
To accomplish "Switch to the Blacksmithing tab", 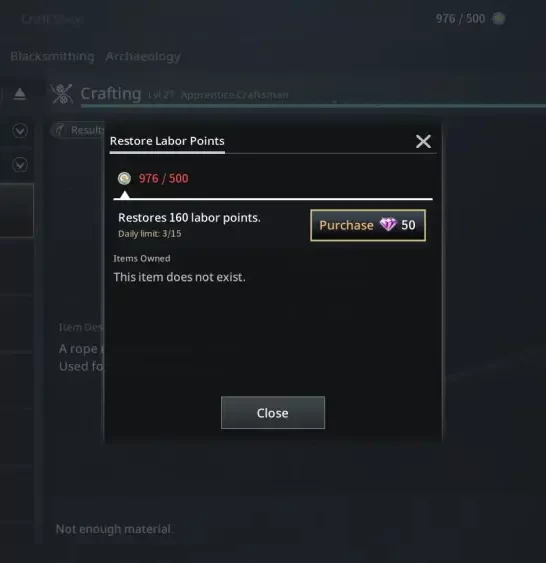I will (52, 56).
